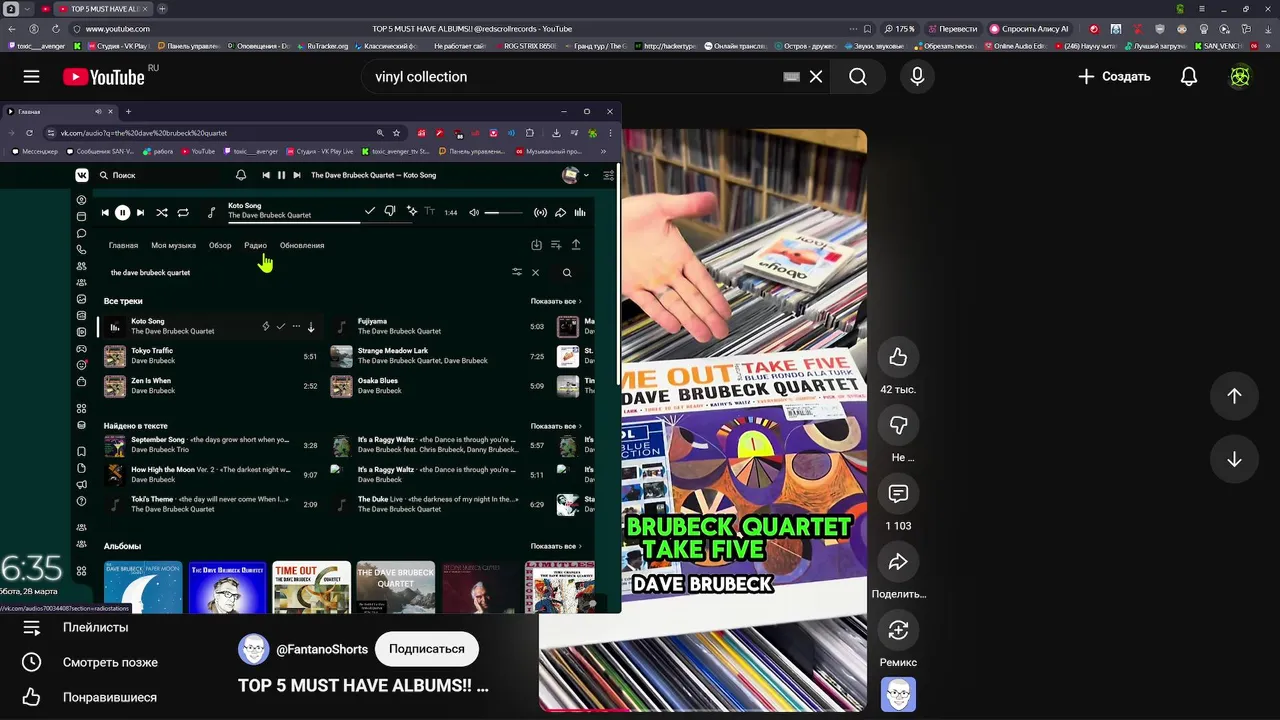1280x720 pixels.
Task: Click add-playlist icon beside VK tabs
Action: point(556,245)
